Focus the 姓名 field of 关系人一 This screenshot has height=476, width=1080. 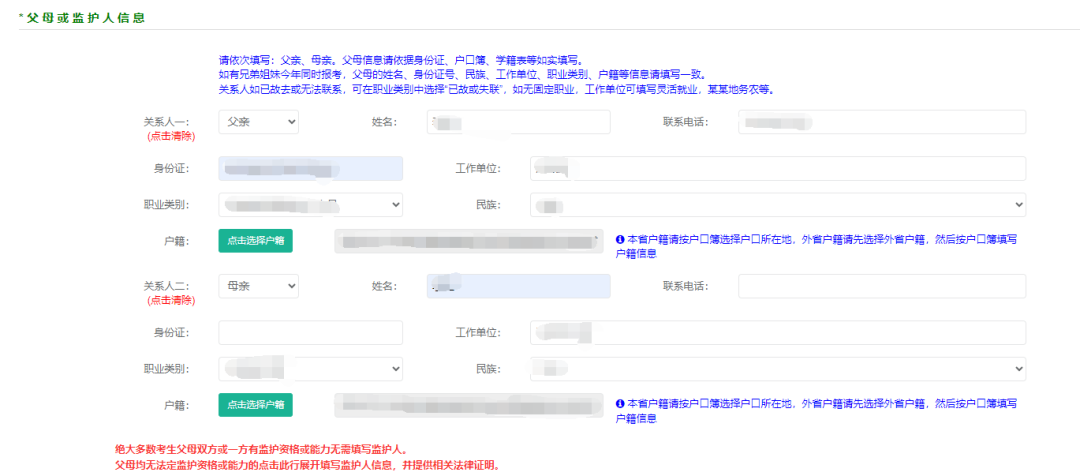519,122
